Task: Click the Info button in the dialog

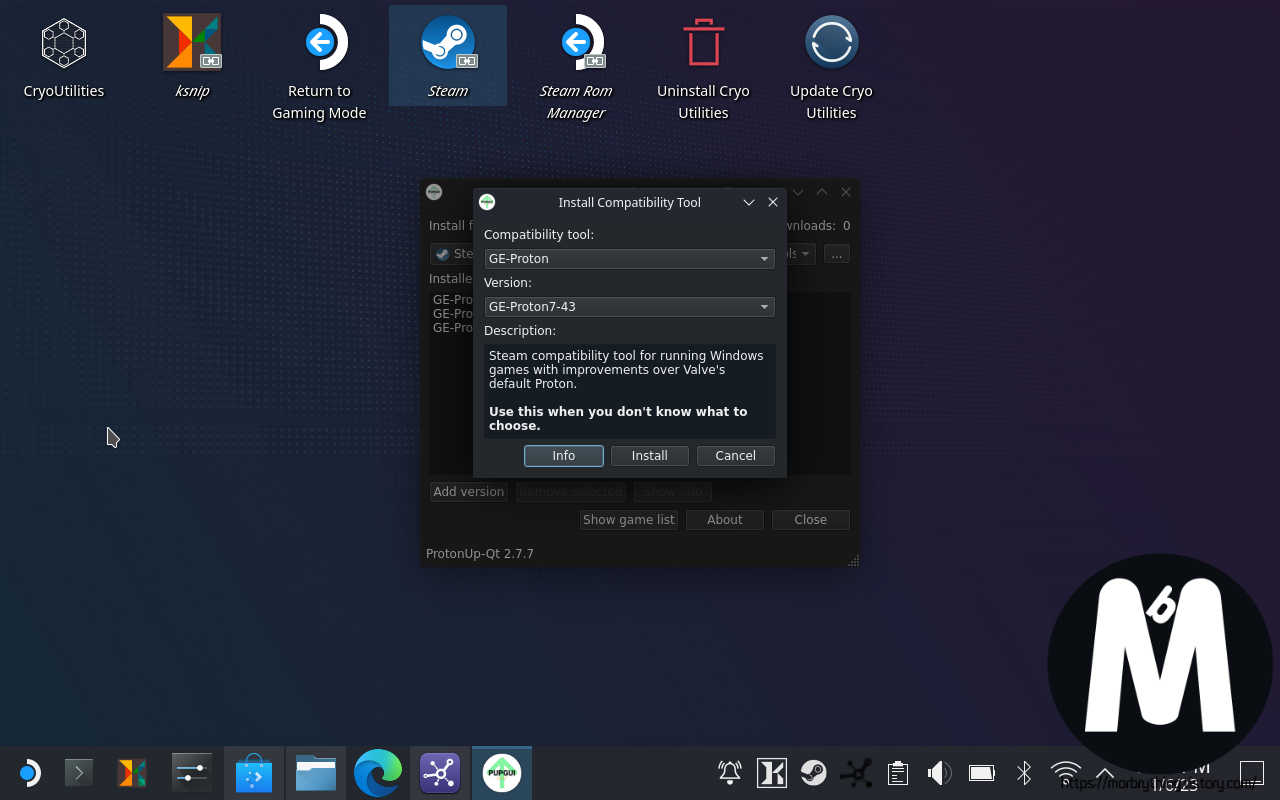Action: 564,456
